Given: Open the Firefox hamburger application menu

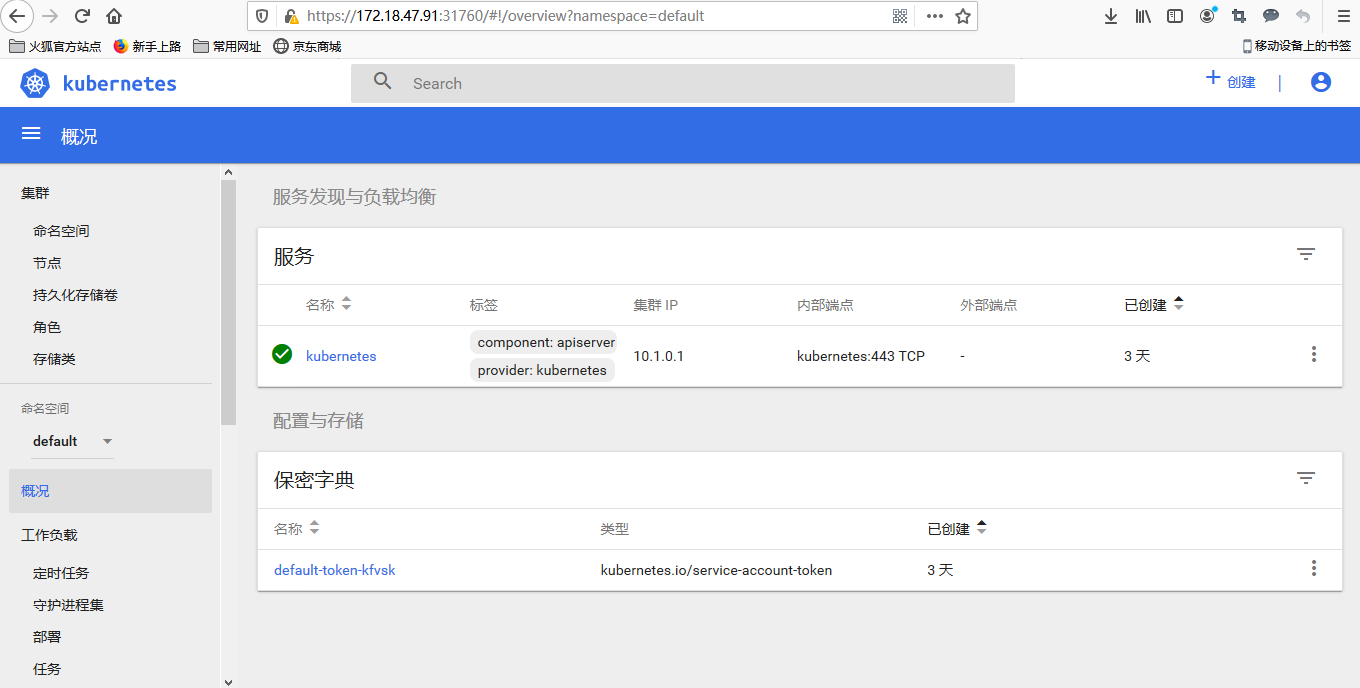Looking at the screenshot, I should (x=1343, y=16).
